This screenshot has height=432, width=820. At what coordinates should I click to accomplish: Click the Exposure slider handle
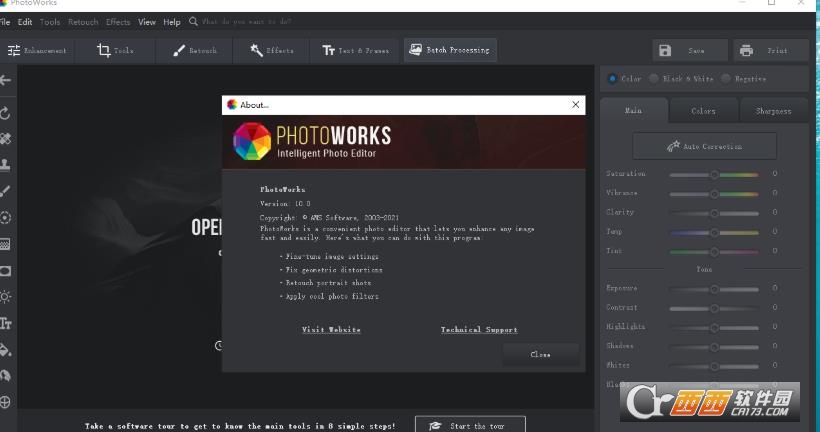pos(714,289)
